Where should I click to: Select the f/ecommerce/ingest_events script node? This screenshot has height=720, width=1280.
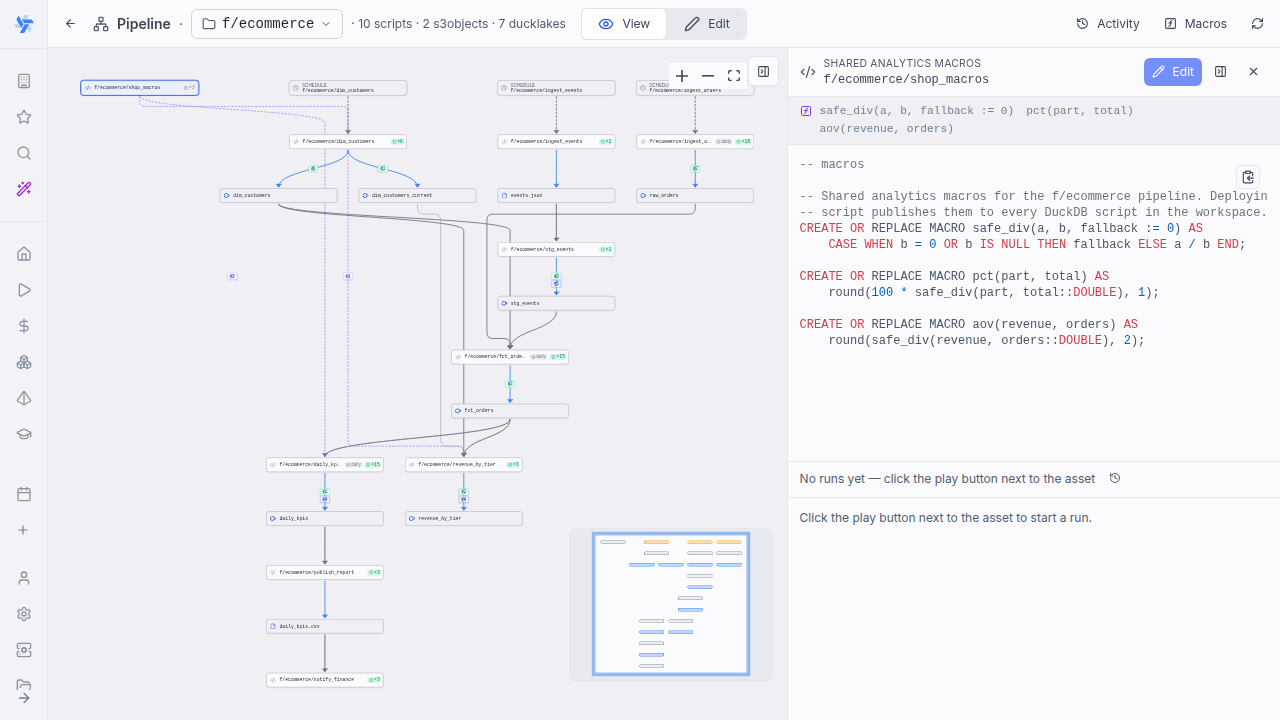[x=556, y=142]
